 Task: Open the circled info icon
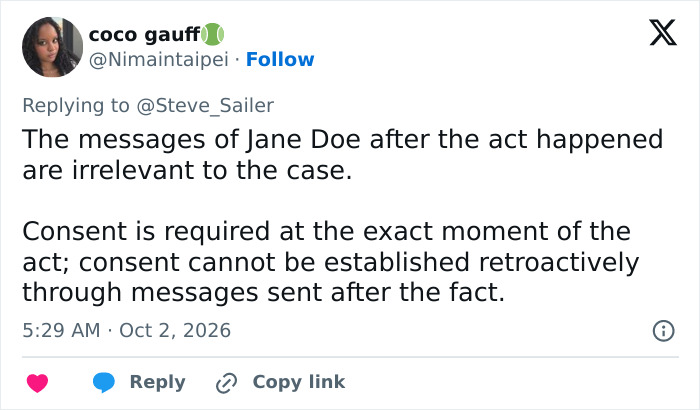click(x=663, y=331)
